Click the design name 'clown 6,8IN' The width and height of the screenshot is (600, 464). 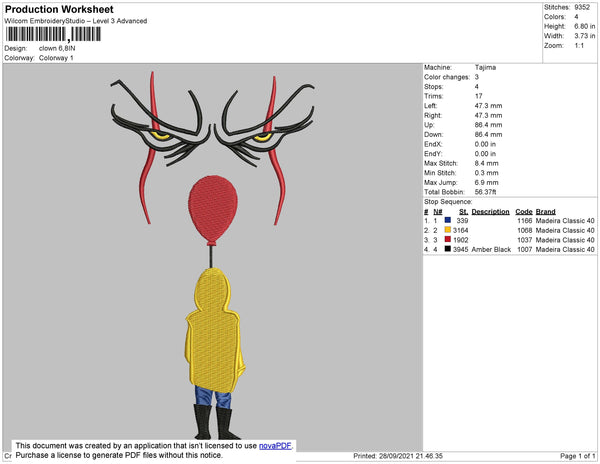[x=57, y=48]
